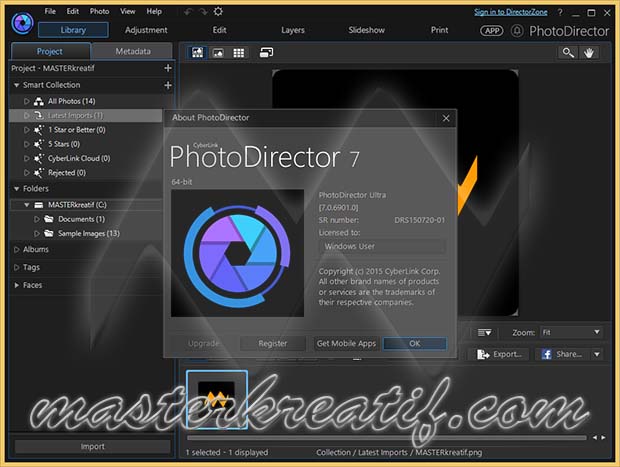Open the Photo menu

coord(99,11)
